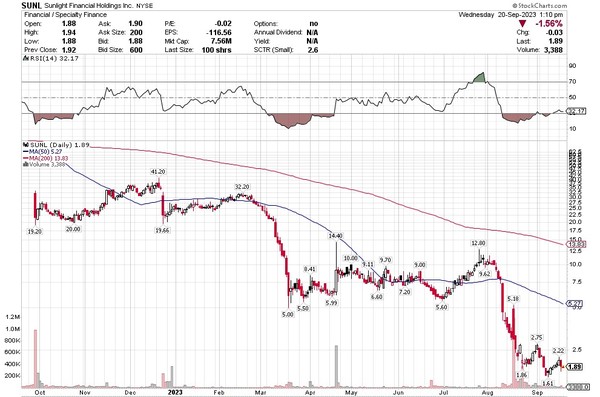Click the Prev Close value '1.92'

click(69, 50)
